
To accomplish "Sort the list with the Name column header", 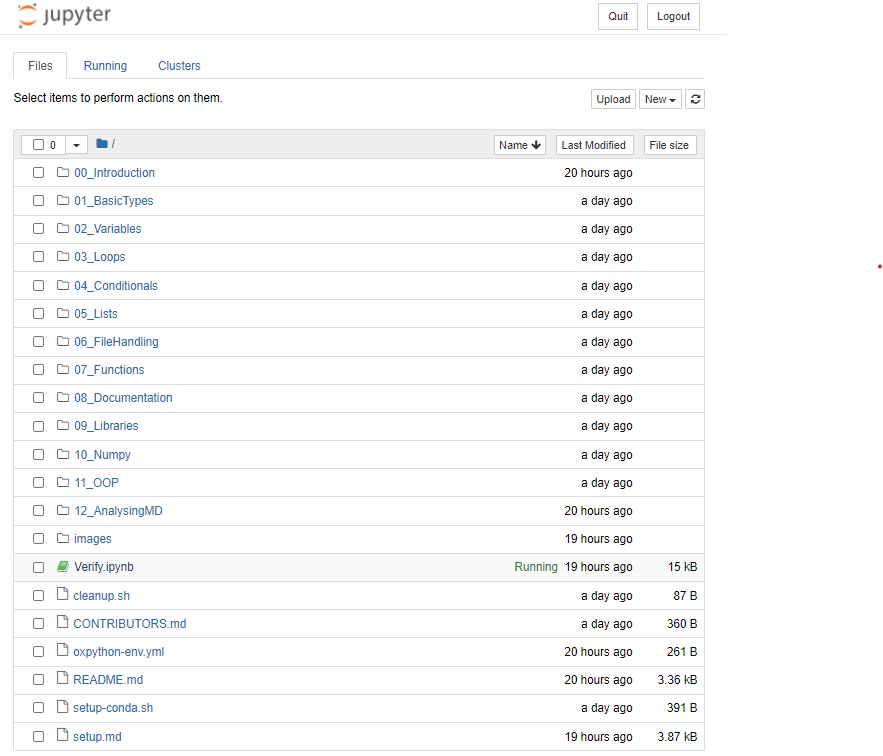I will click(x=520, y=145).
